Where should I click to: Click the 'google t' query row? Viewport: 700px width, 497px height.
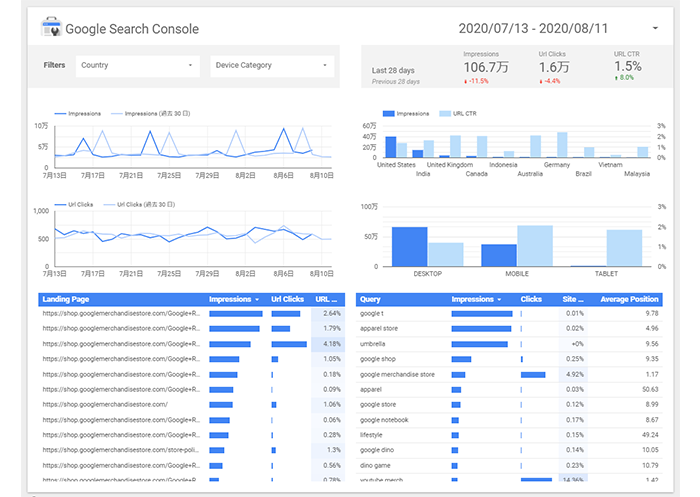click(x=509, y=313)
